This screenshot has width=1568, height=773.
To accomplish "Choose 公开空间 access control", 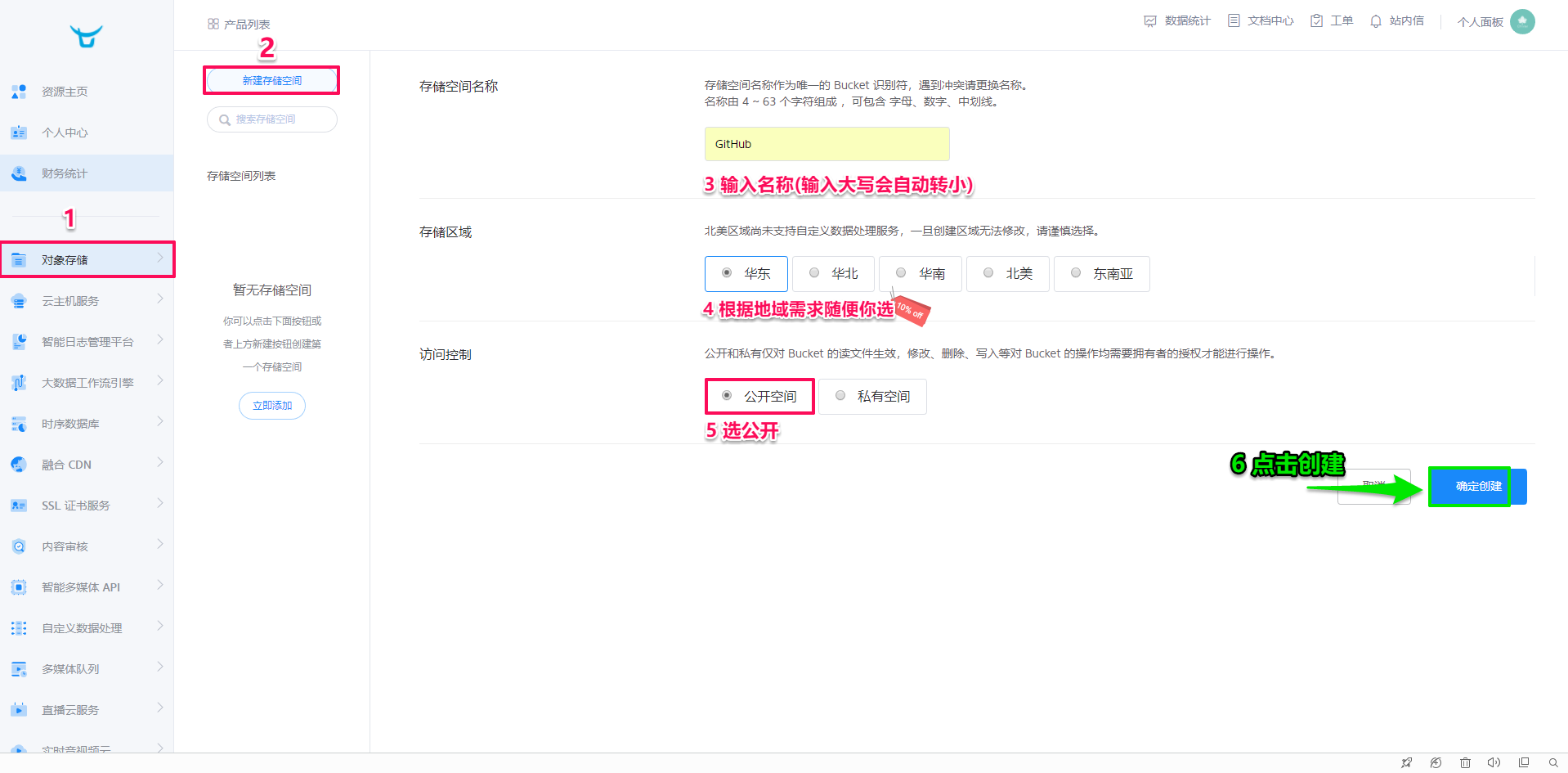I will pos(759,397).
